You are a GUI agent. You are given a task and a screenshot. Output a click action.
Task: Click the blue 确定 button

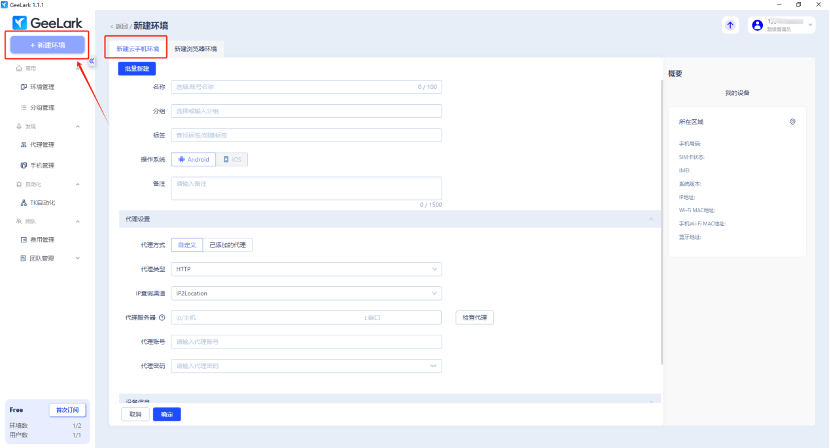click(x=166, y=414)
